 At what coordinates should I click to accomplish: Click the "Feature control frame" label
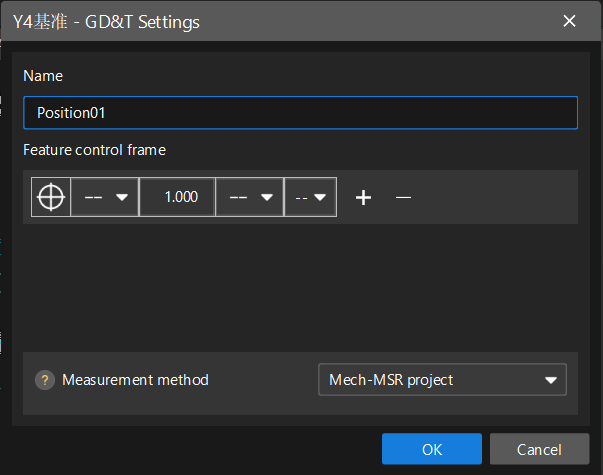coord(94,150)
